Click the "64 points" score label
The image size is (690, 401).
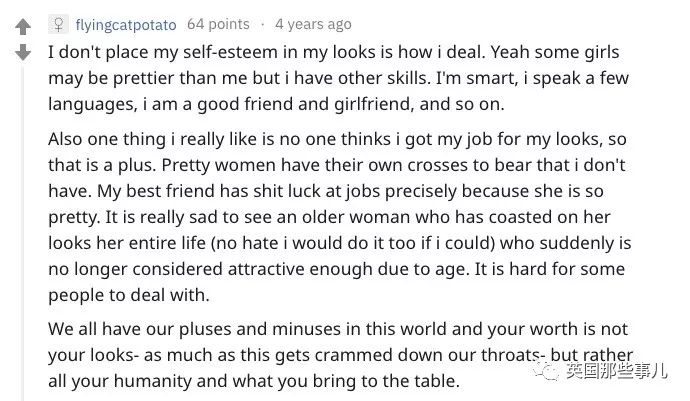click(x=218, y=24)
